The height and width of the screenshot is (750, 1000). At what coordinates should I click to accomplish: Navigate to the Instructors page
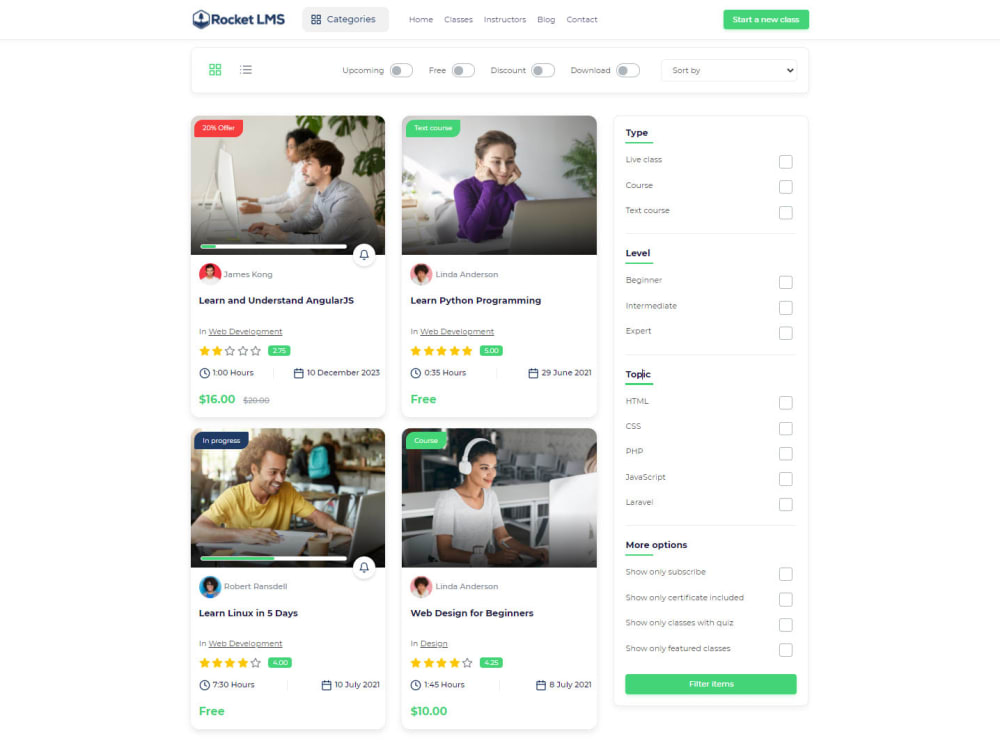tap(504, 19)
